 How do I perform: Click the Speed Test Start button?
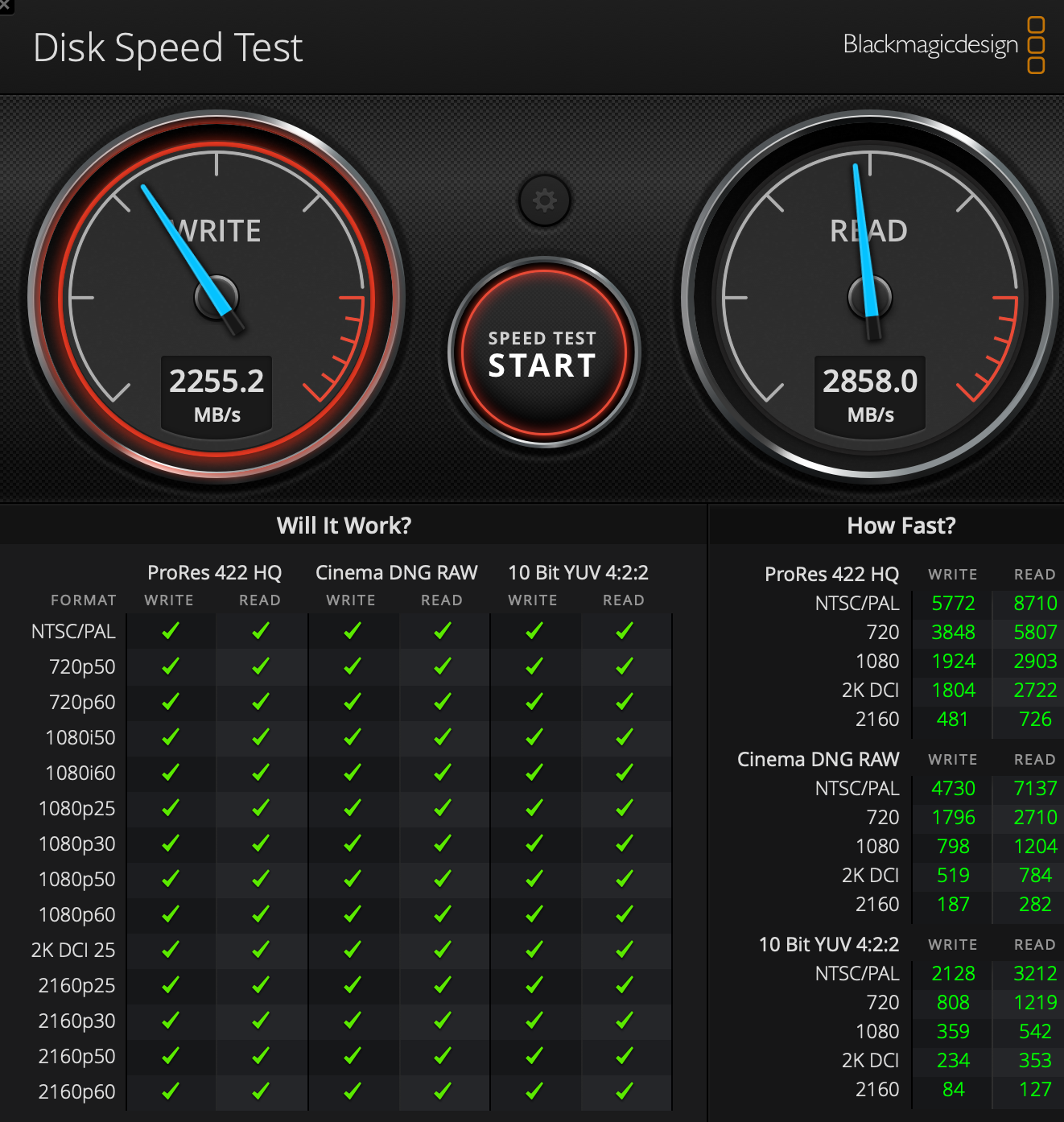pyautogui.click(x=544, y=353)
